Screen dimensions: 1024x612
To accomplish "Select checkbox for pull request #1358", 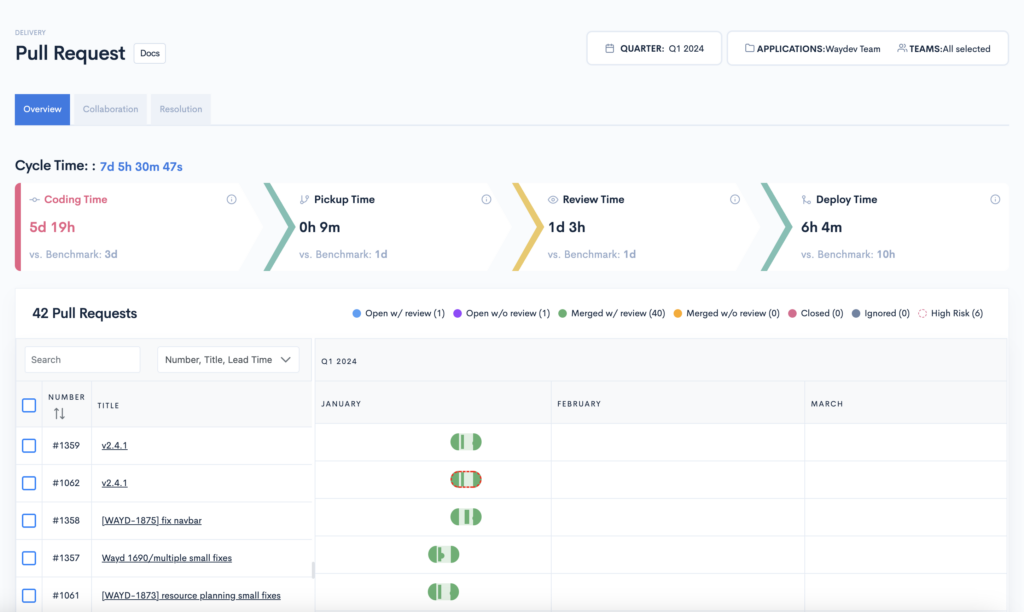I will tap(29, 521).
